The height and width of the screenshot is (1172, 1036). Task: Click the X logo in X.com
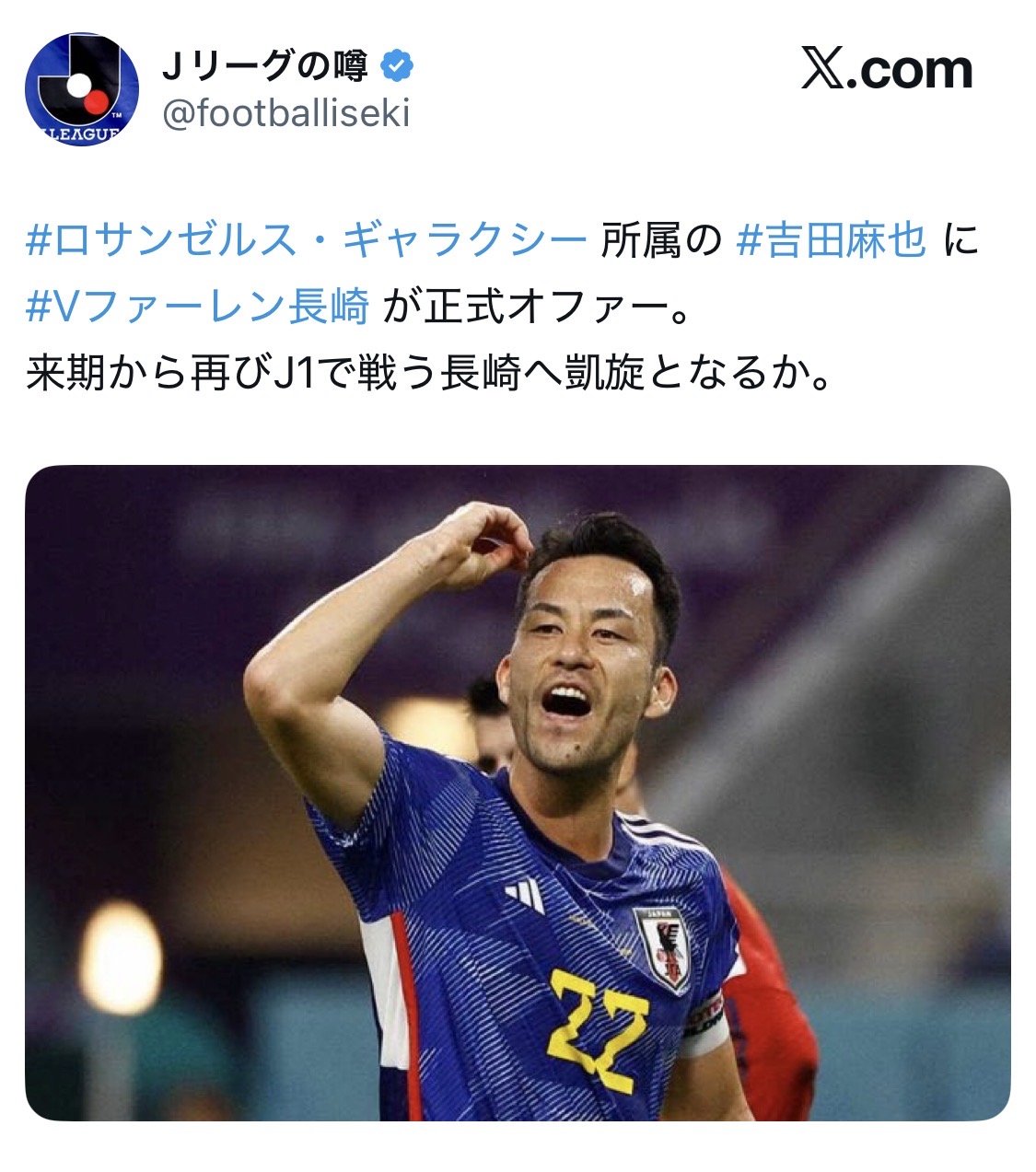[x=821, y=68]
